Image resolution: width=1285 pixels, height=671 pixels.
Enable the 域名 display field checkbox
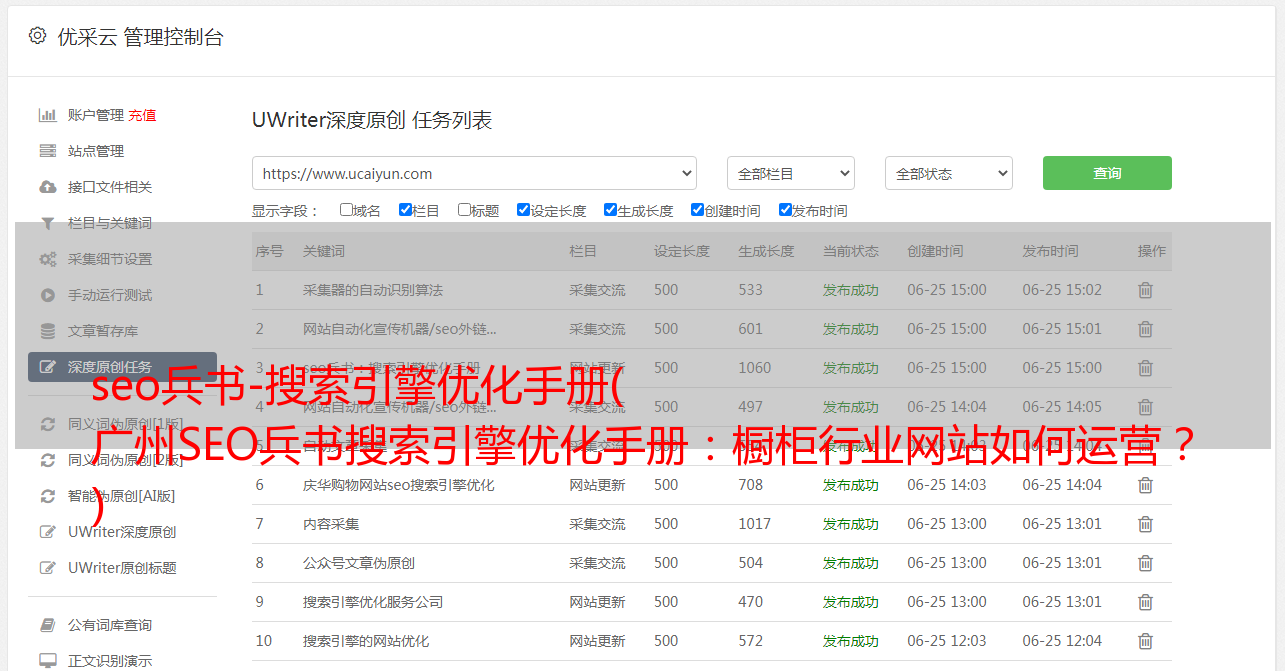[346, 210]
